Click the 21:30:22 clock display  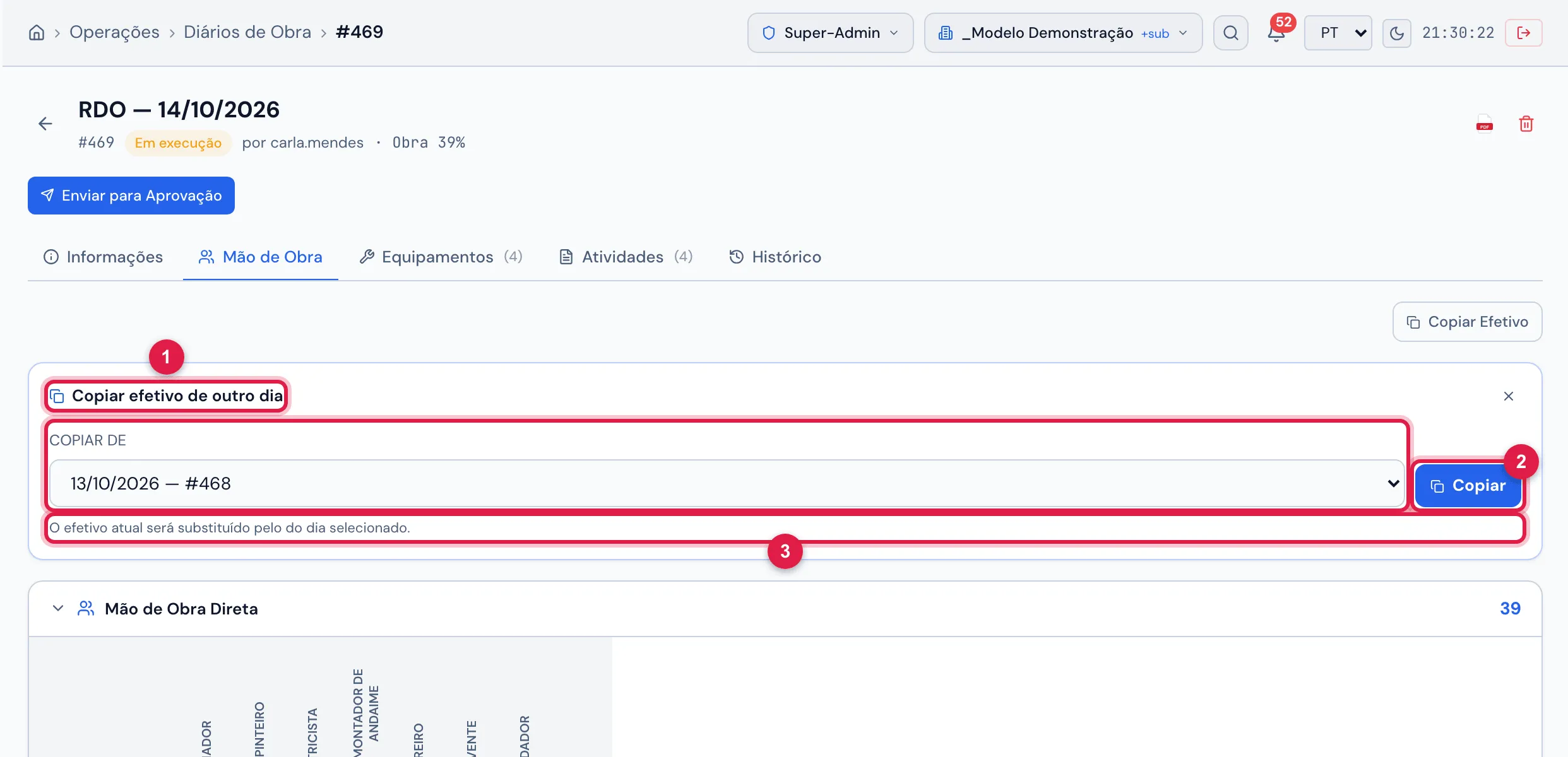(x=1458, y=33)
